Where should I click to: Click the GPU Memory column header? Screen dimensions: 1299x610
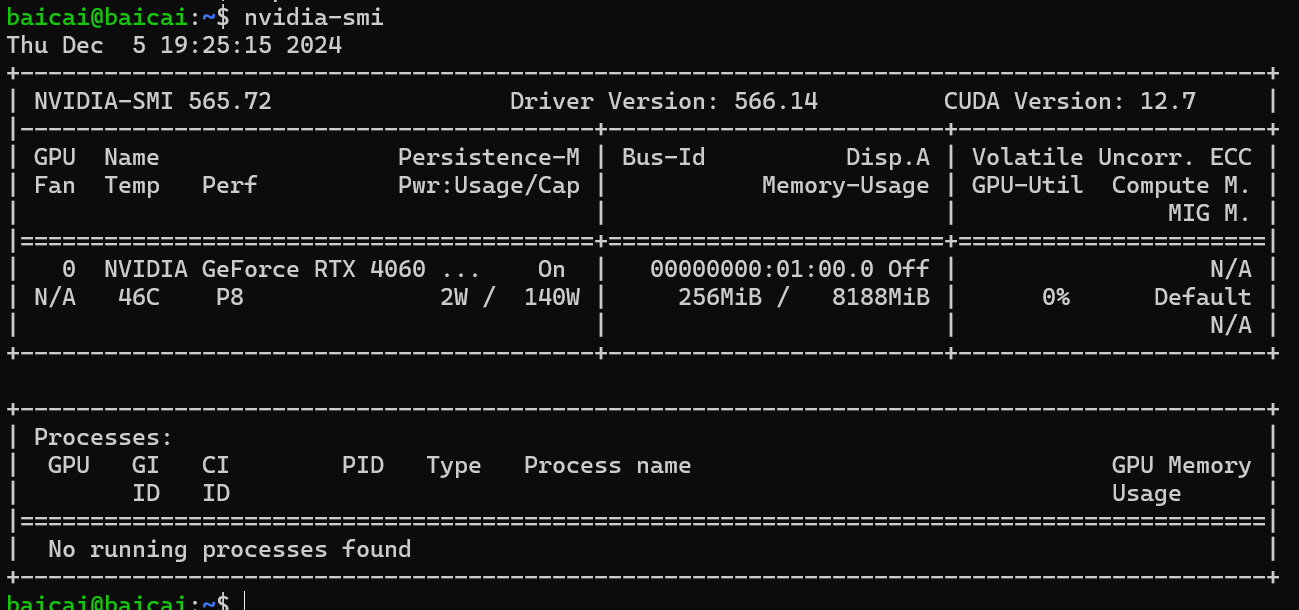(1182, 465)
